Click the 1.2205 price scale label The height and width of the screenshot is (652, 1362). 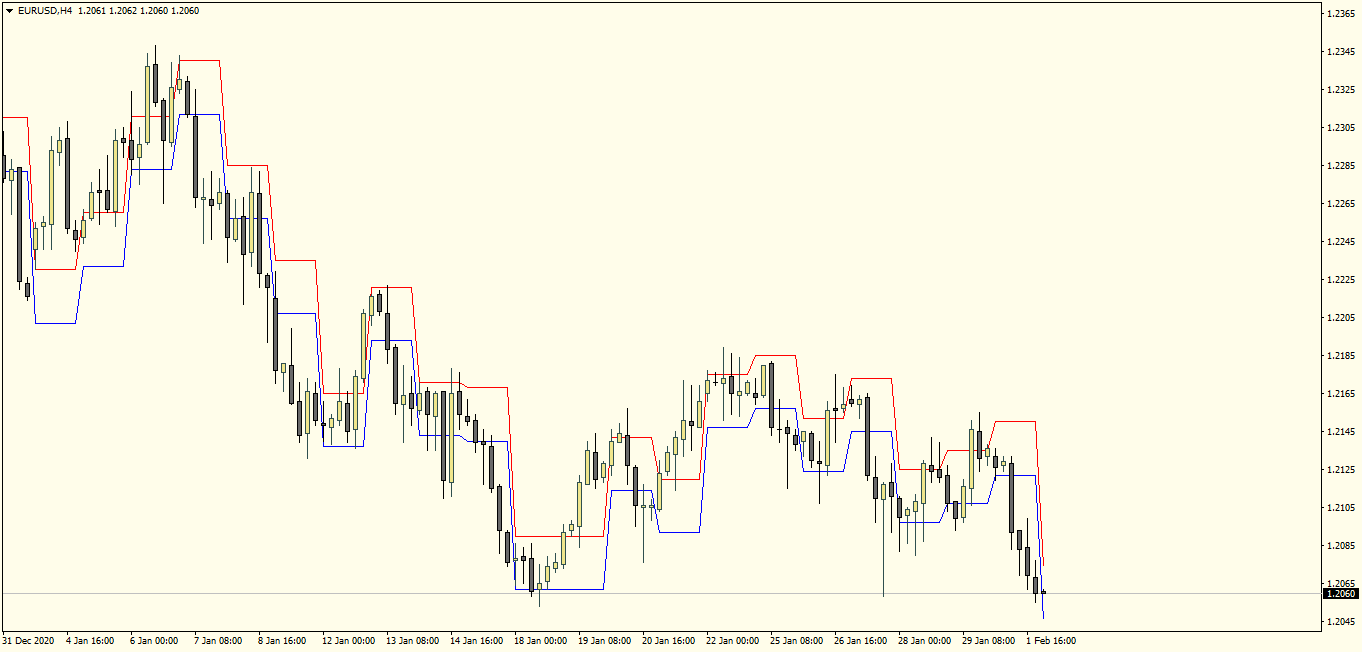coord(1341,318)
